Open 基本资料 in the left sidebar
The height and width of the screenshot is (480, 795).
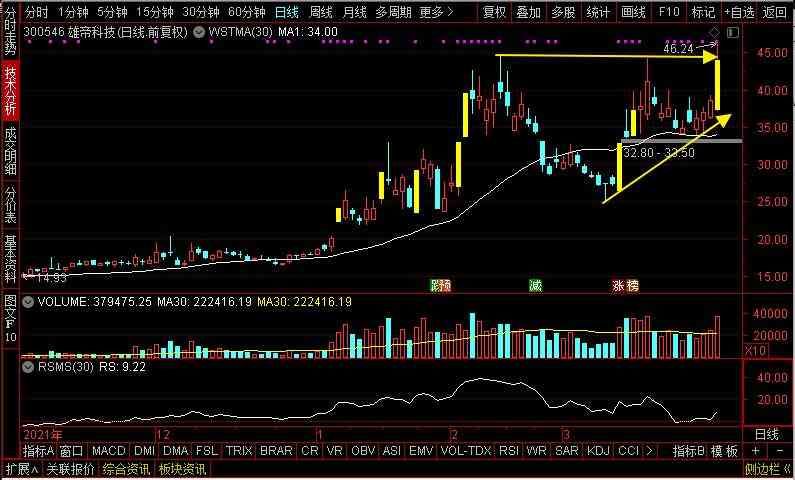tap(10, 258)
